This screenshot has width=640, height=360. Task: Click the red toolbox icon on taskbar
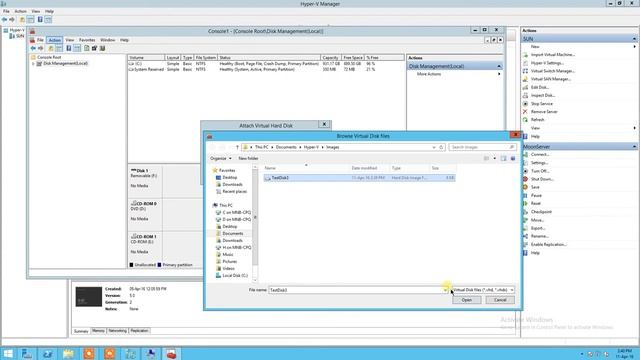pos(171,353)
